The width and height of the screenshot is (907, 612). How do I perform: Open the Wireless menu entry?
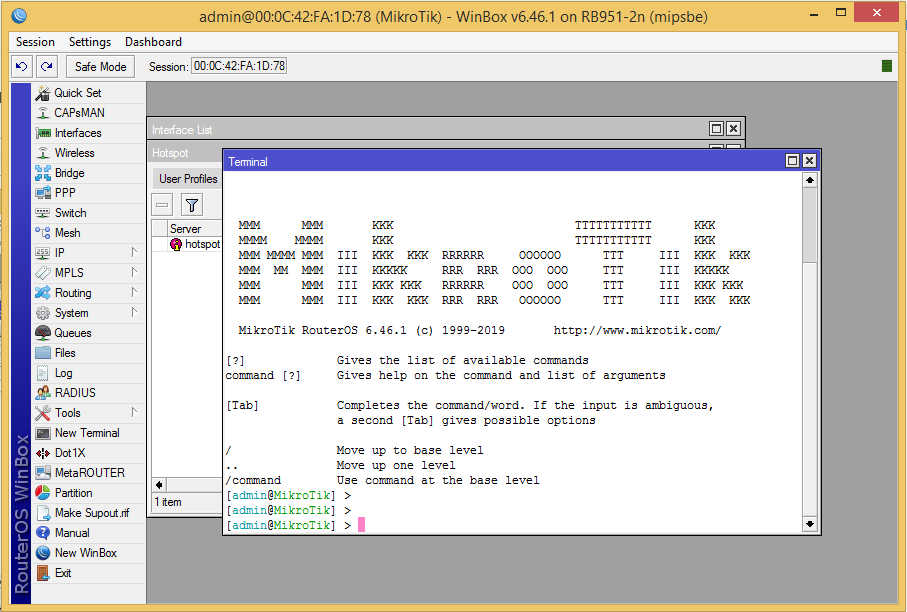[x=74, y=153]
